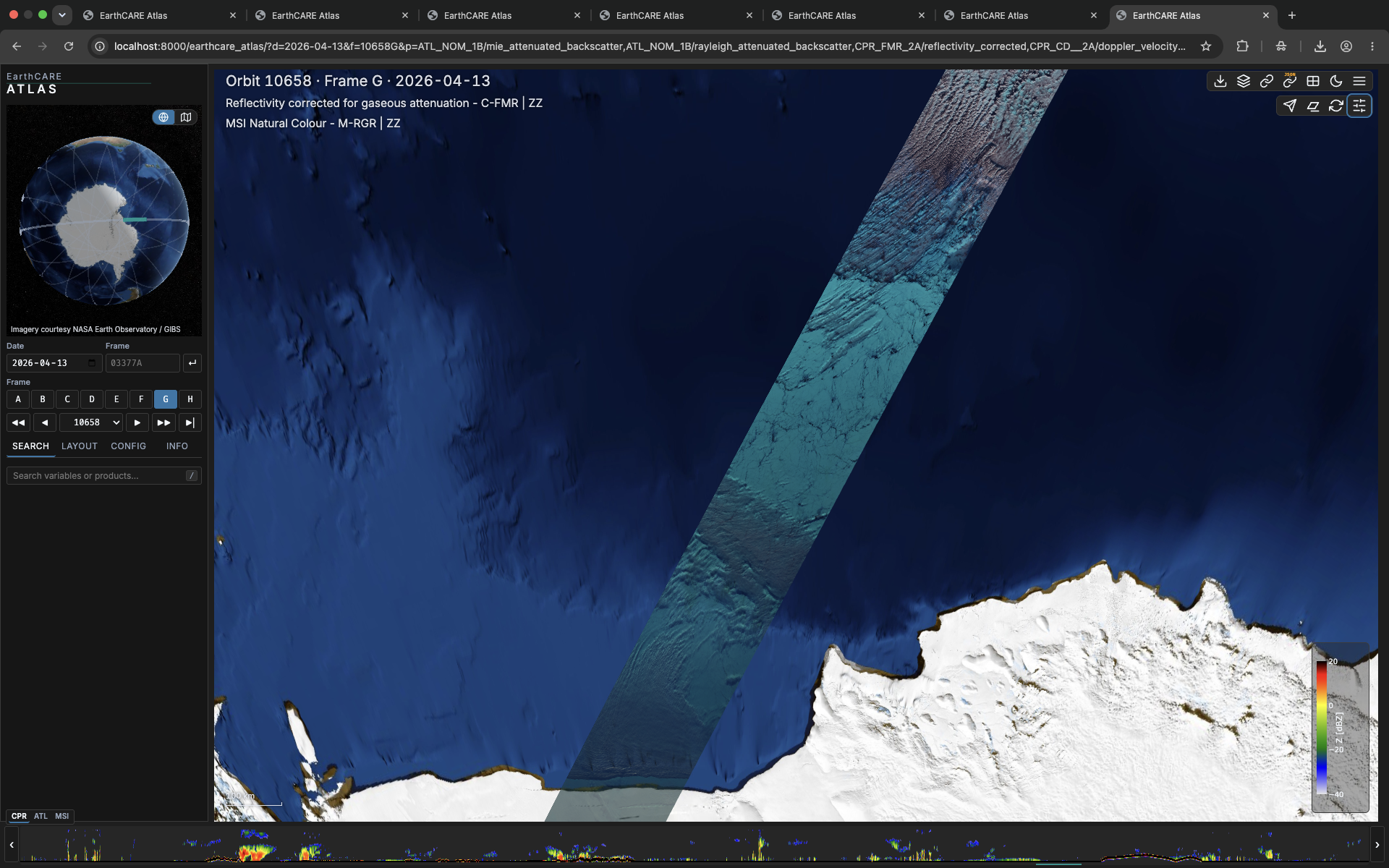Switch to the INFO tab
1389x868 pixels.
[x=177, y=446]
